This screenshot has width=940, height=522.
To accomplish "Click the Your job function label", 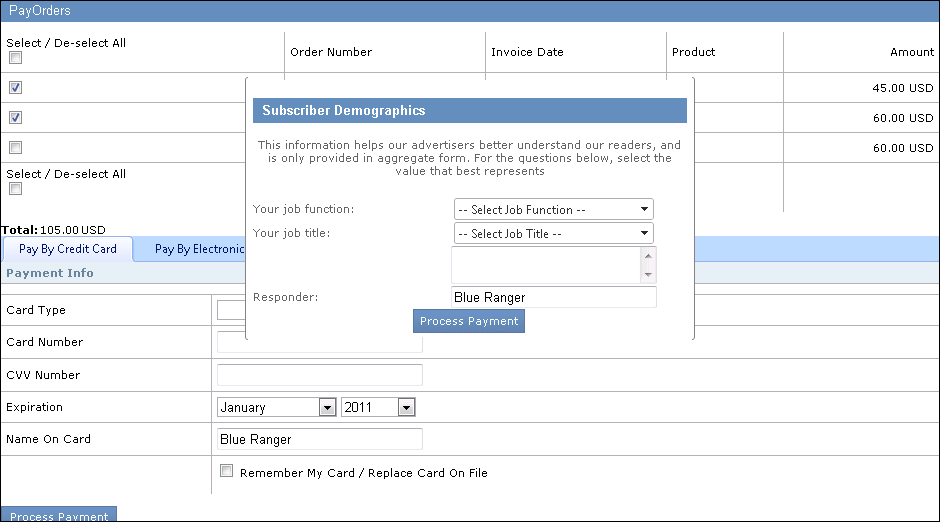I will coord(303,209).
